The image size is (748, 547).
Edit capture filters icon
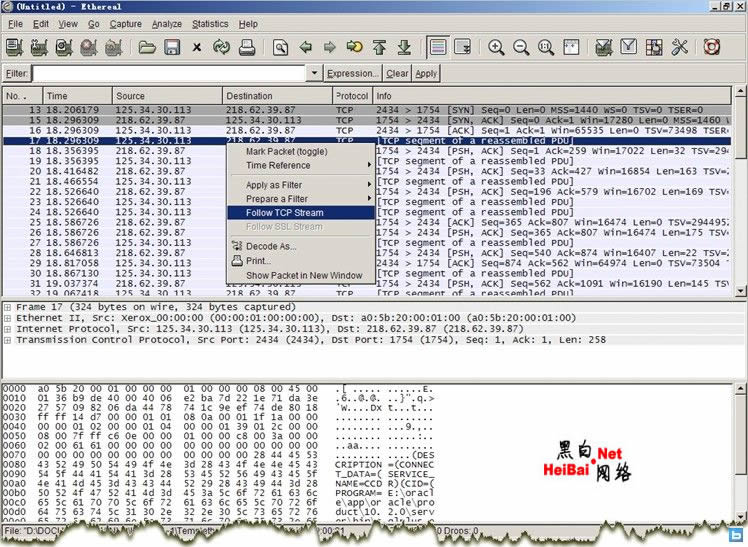point(604,47)
